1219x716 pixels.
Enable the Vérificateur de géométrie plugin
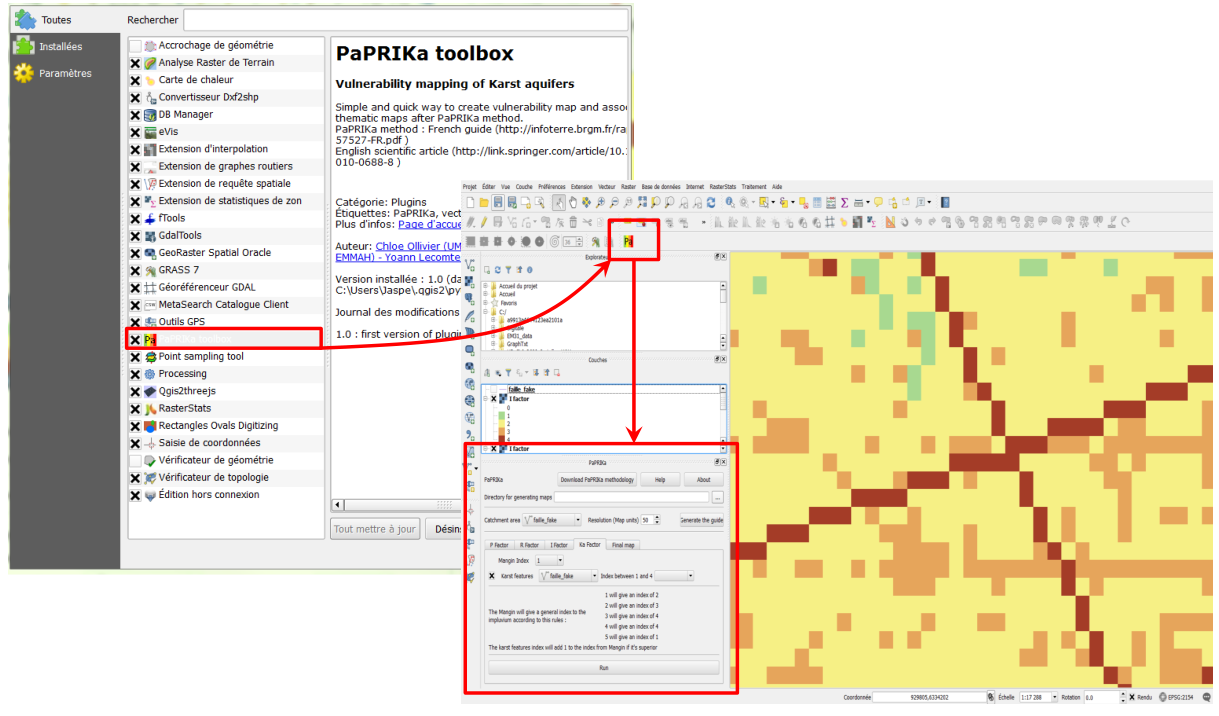[x=135, y=460]
